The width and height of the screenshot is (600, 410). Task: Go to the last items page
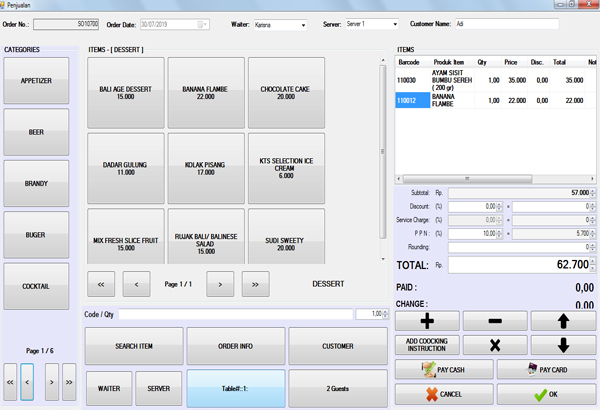(255, 284)
